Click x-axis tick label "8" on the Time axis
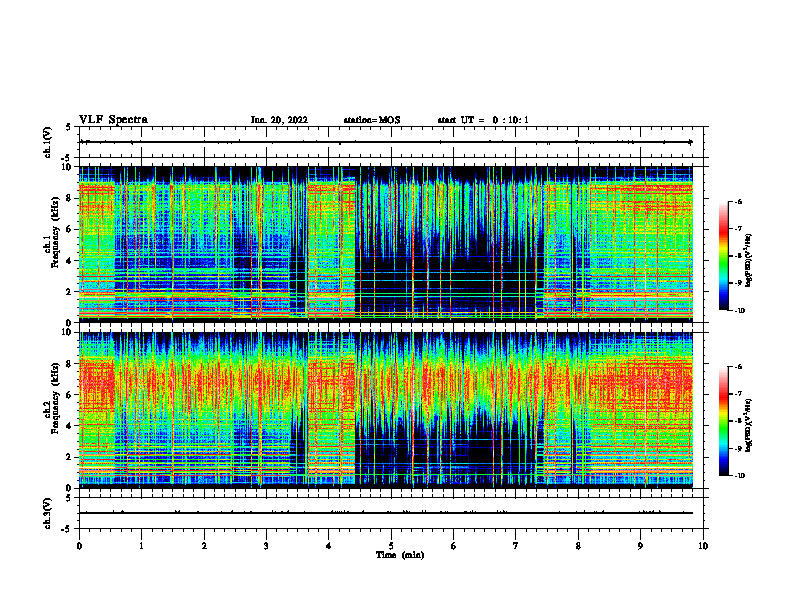Image resolution: width=792 pixels, height=612 pixels. coord(578,546)
